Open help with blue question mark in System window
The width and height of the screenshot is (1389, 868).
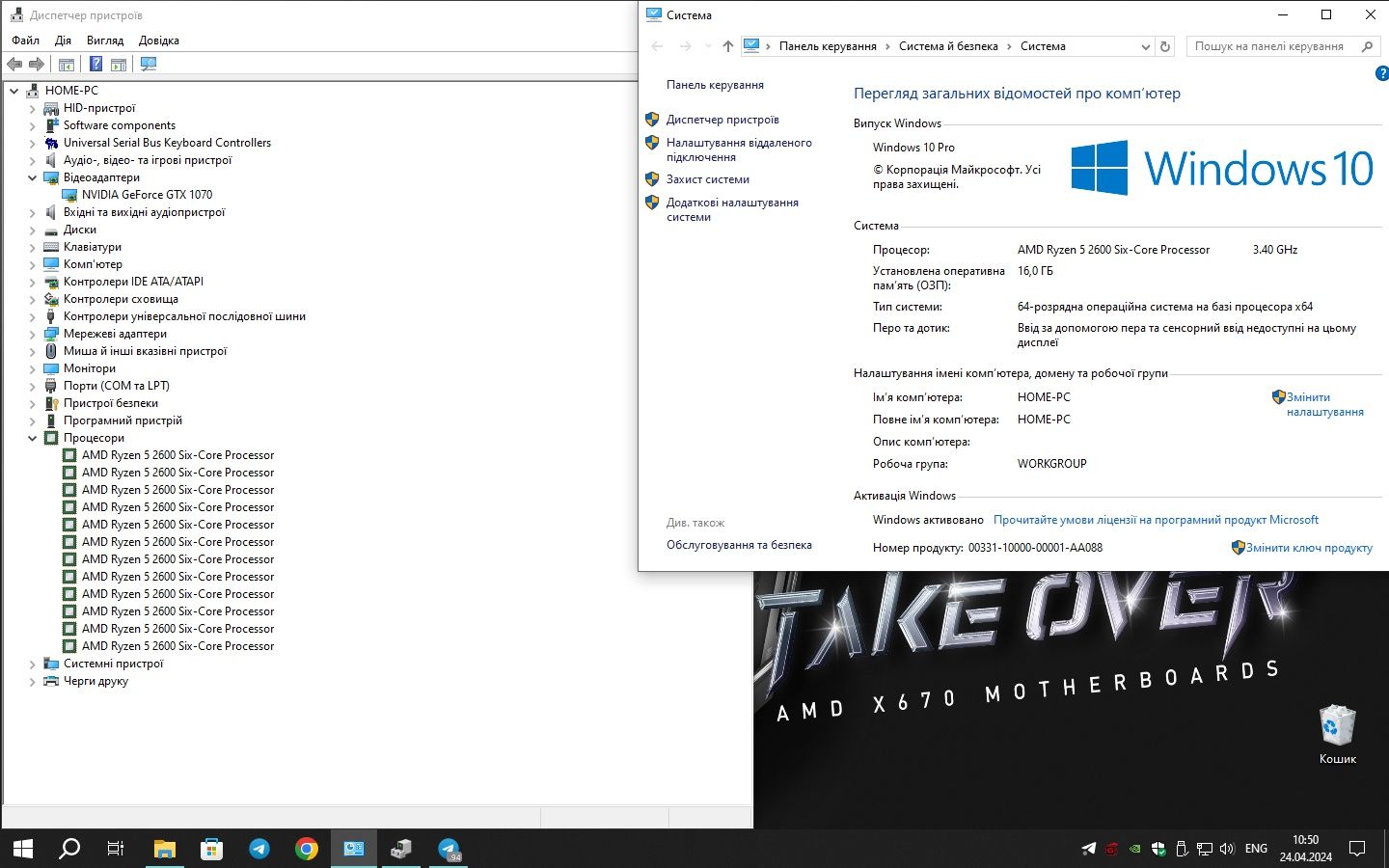1381,74
